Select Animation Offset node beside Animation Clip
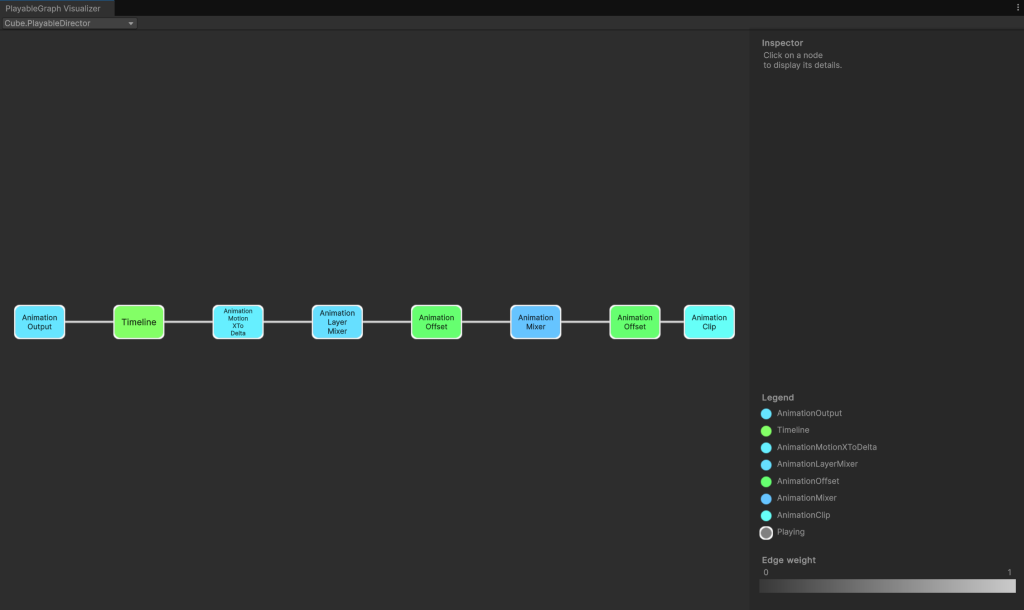Screen dimensions: 1024x610 pyautogui.click(x=635, y=322)
